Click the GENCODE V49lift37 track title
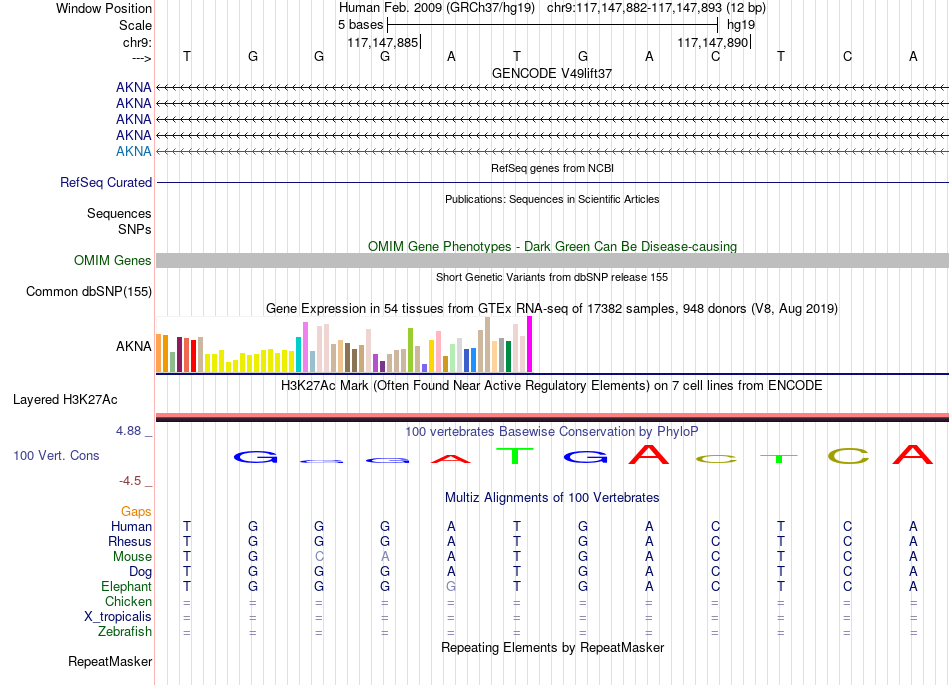950x685 pixels. (x=552, y=73)
